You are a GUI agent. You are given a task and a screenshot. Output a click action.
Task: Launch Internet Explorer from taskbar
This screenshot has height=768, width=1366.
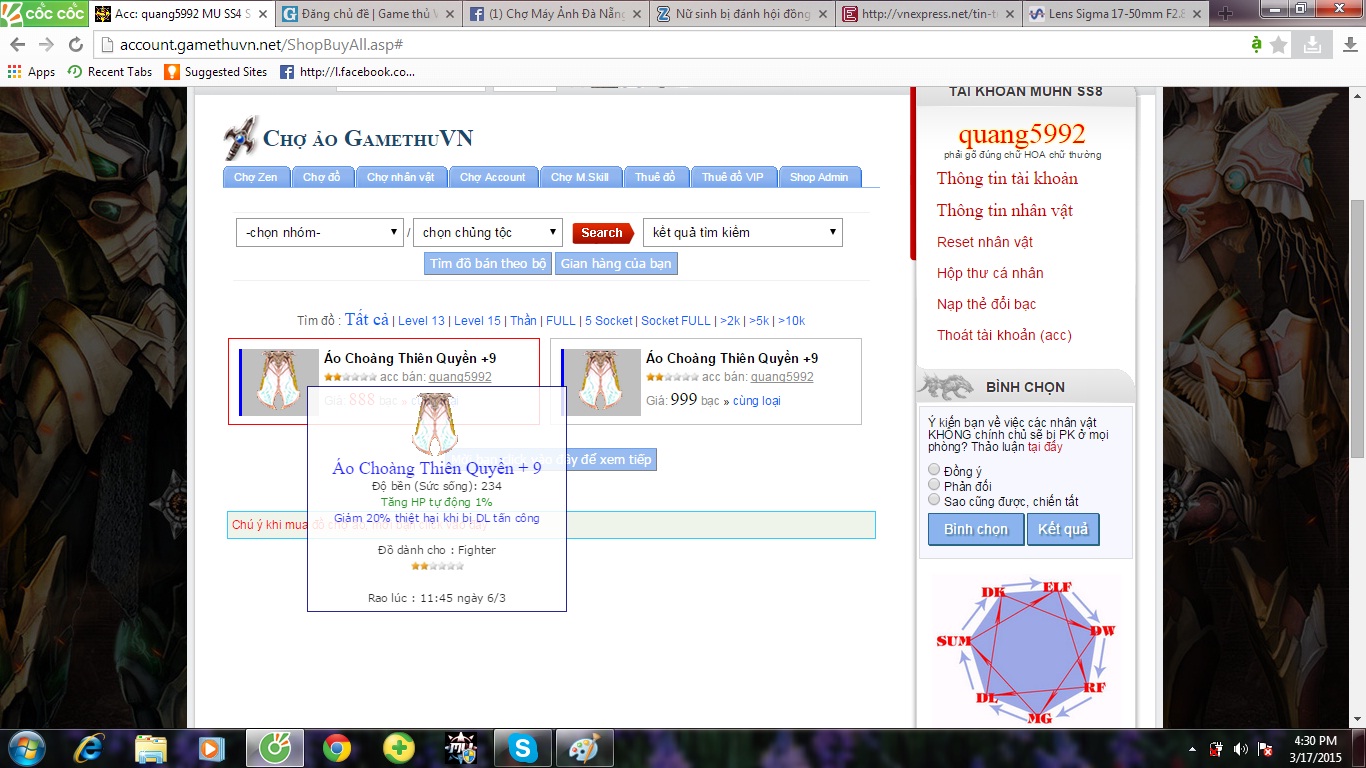pos(89,748)
